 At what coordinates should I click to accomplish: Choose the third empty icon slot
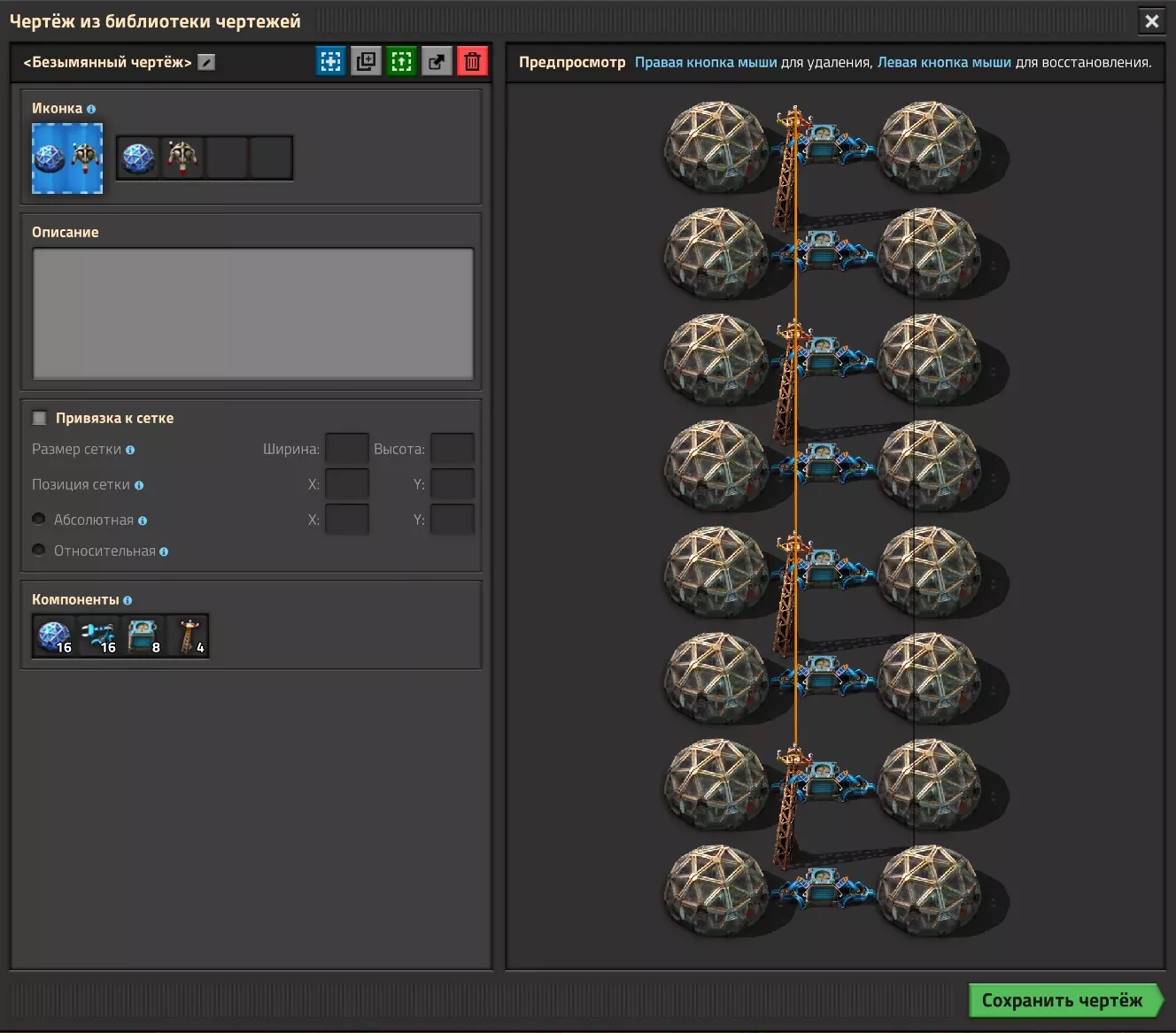click(x=227, y=158)
